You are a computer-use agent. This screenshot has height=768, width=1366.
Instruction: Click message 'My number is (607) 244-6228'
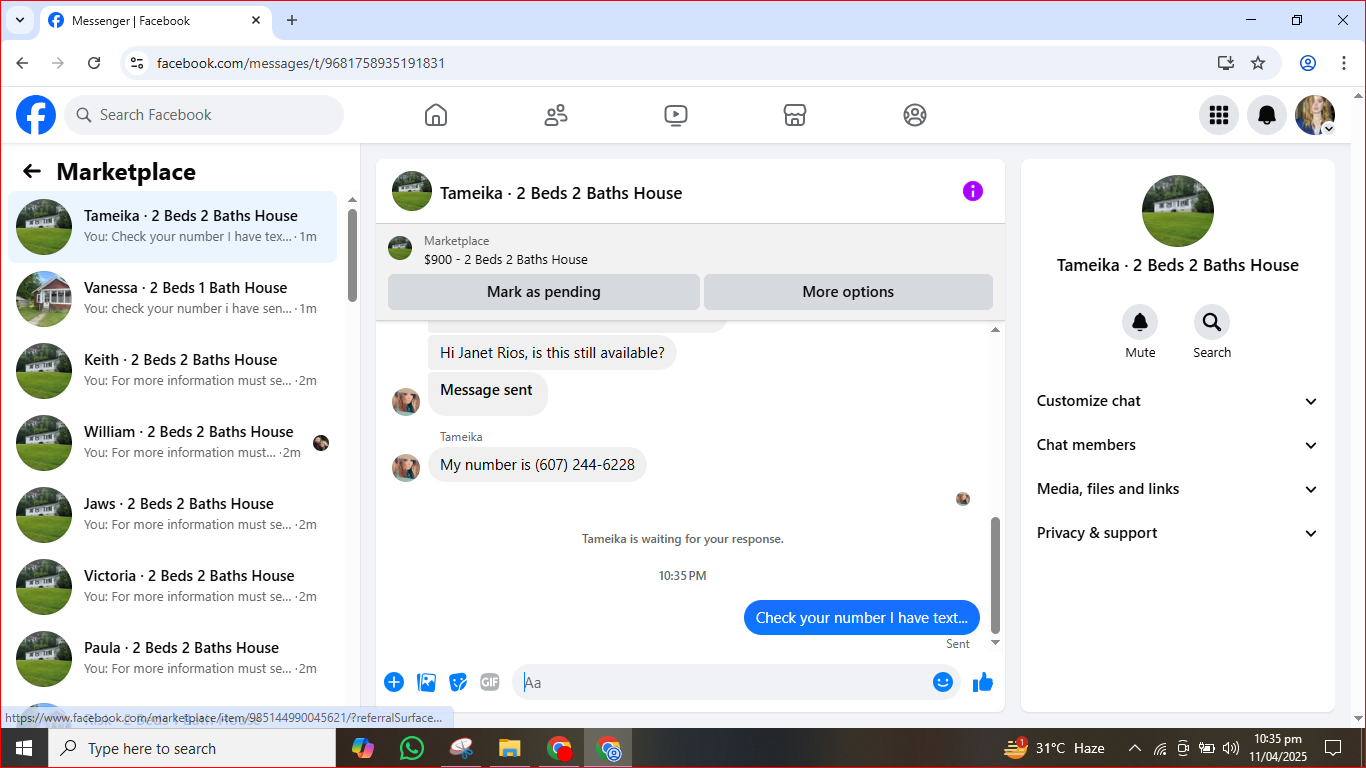[538, 465]
